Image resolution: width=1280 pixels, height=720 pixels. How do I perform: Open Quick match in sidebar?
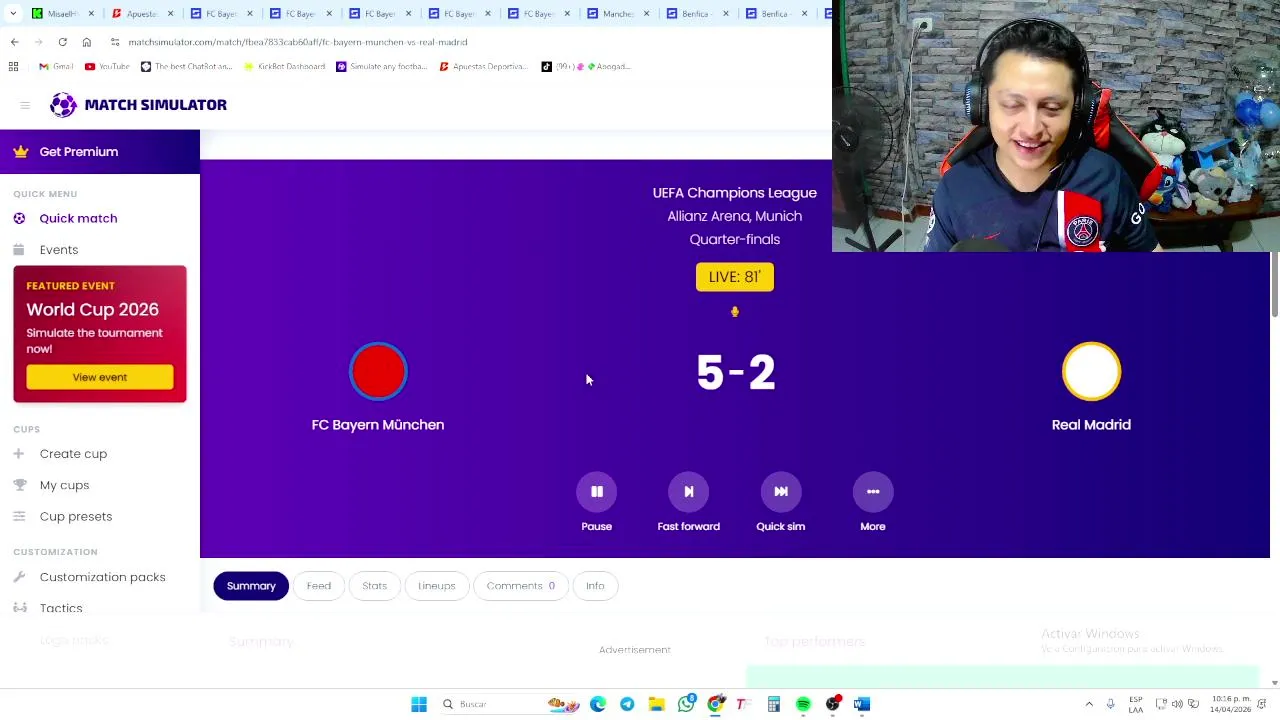pyautogui.click(x=78, y=218)
